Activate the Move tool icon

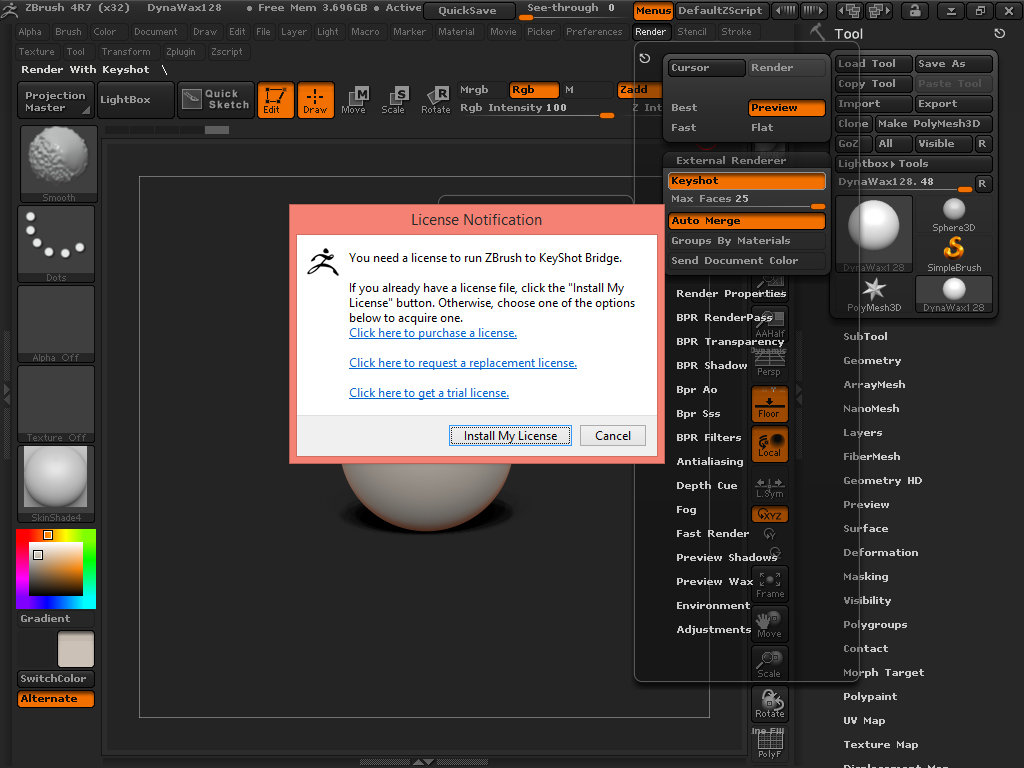[x=355, y=101]
